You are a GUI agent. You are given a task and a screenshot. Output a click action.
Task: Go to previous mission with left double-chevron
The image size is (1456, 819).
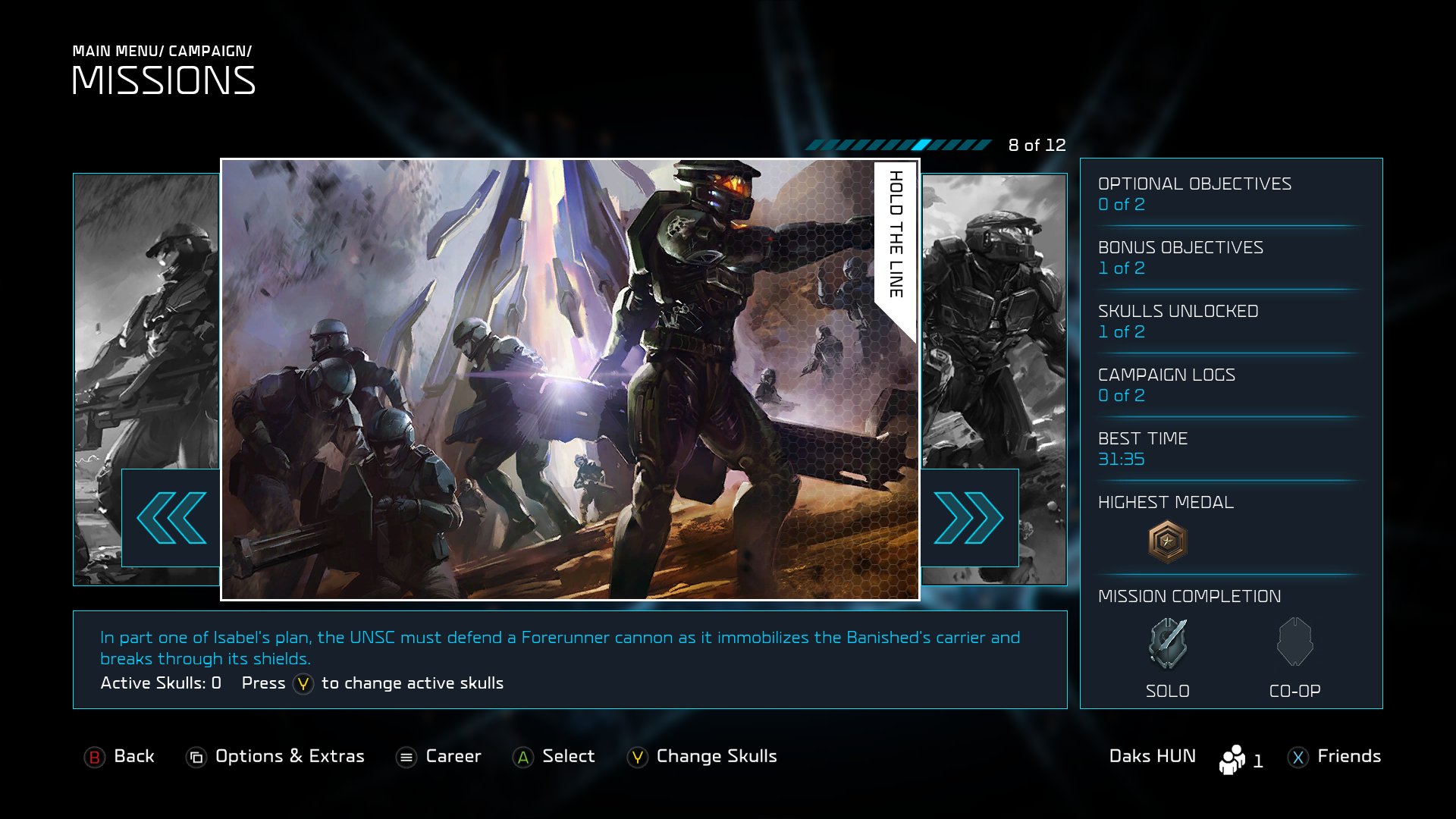tap(171, 518)
